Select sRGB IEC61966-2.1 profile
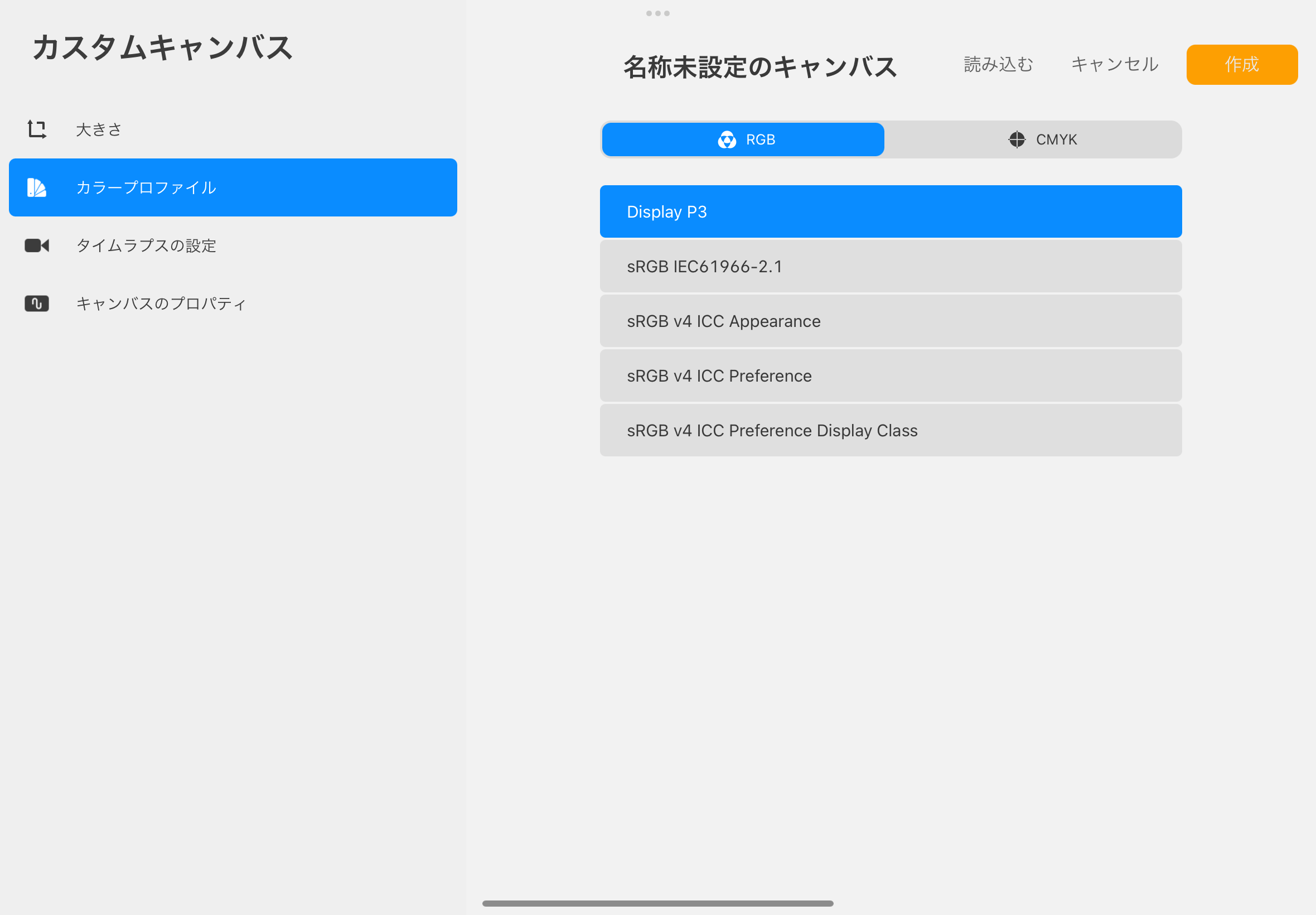The height and width of the screenshot is (915, 1316). pyautogui.click(x=891, y=267)
